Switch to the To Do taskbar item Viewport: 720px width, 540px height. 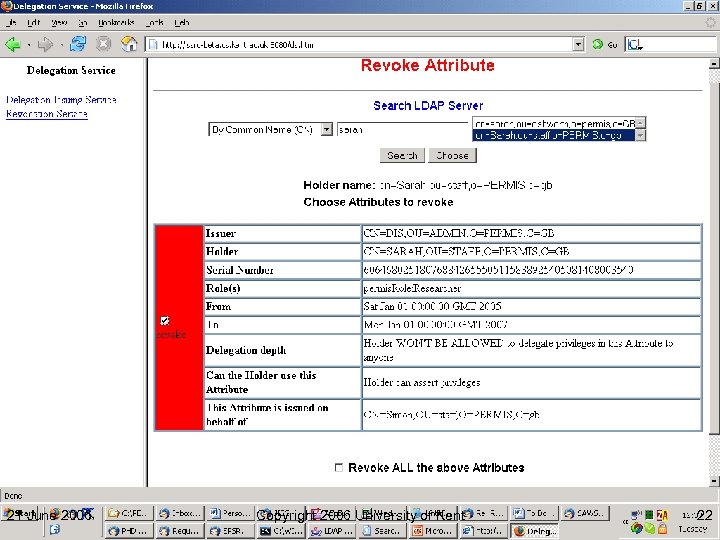click(x=533, y=513)
